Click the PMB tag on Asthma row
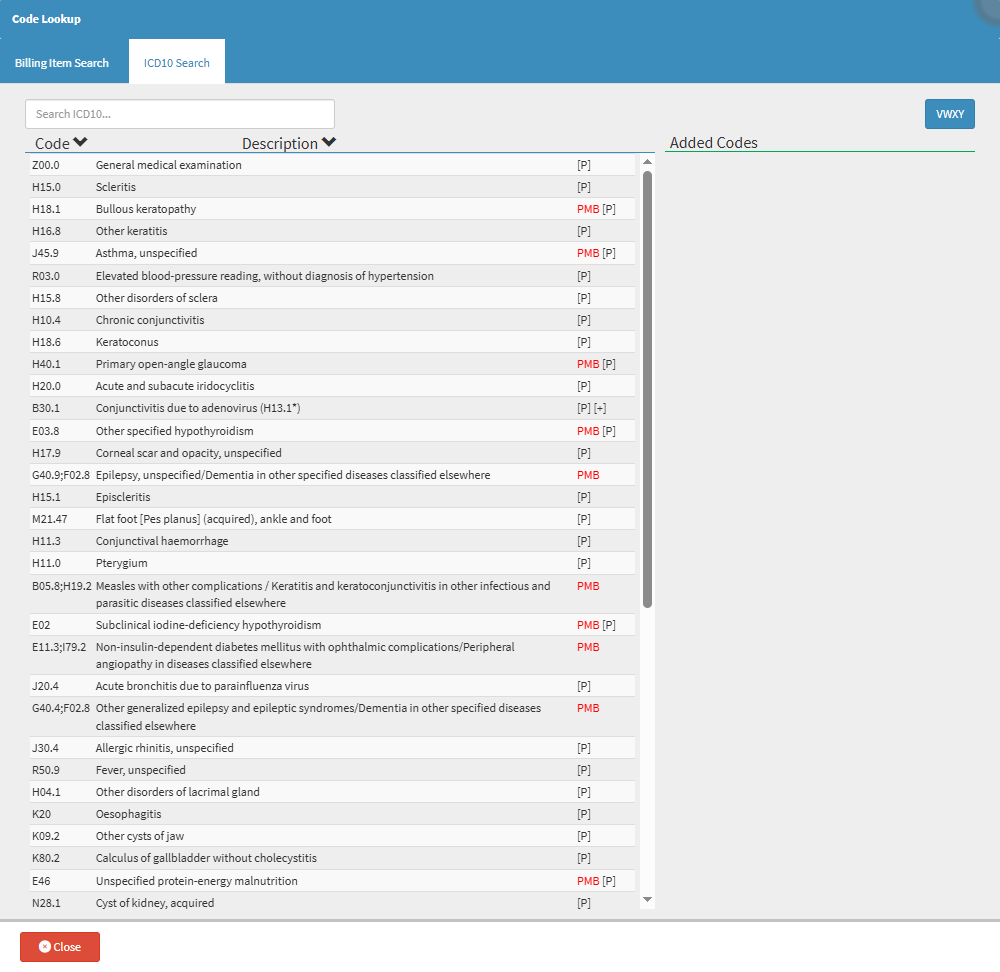The image size is (1000, 972). click(x=588, y=253)
